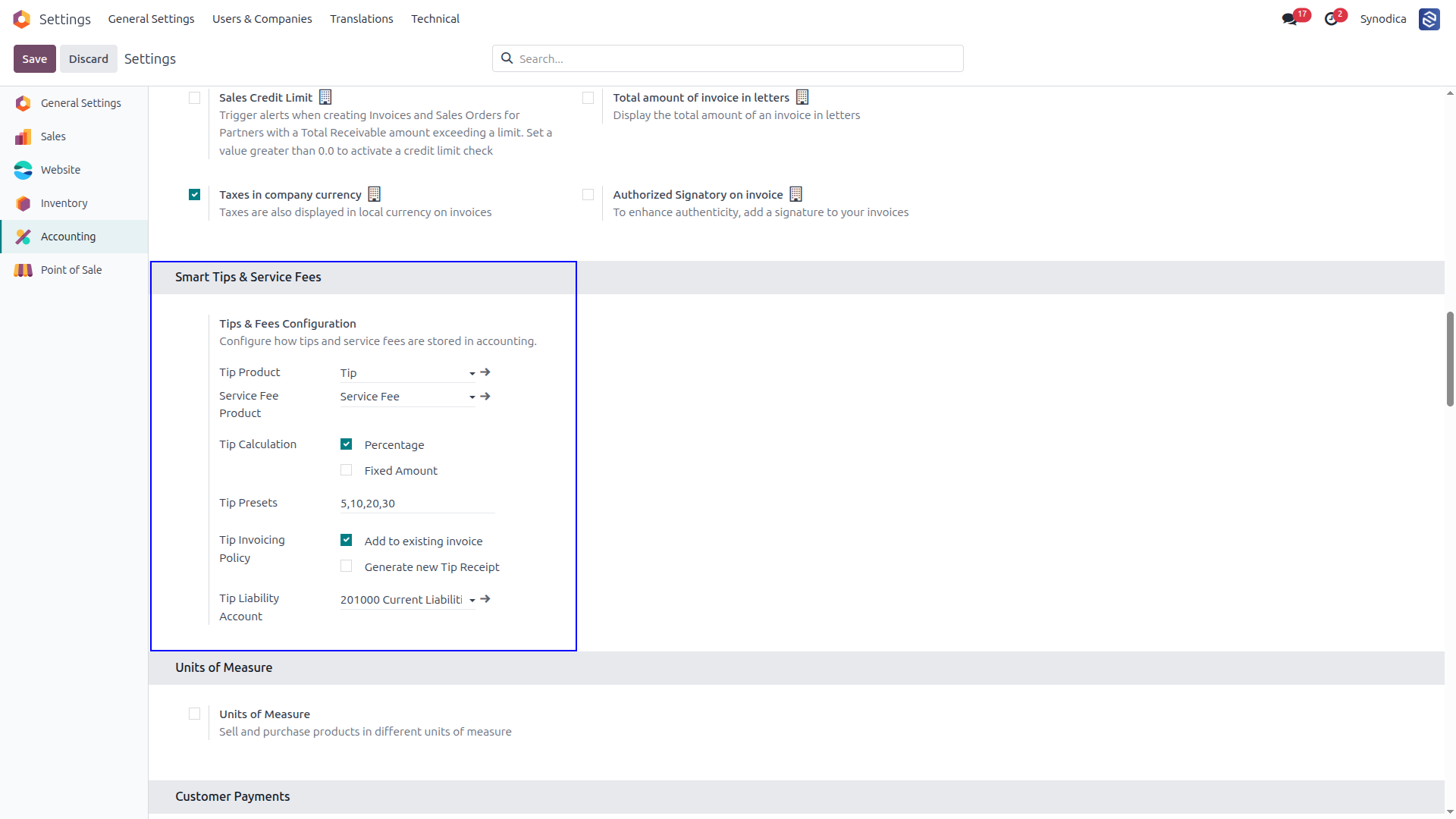Click company icon beside Authorized Signatory on invoice
1456x819 pixels.
tap(795, 194)
